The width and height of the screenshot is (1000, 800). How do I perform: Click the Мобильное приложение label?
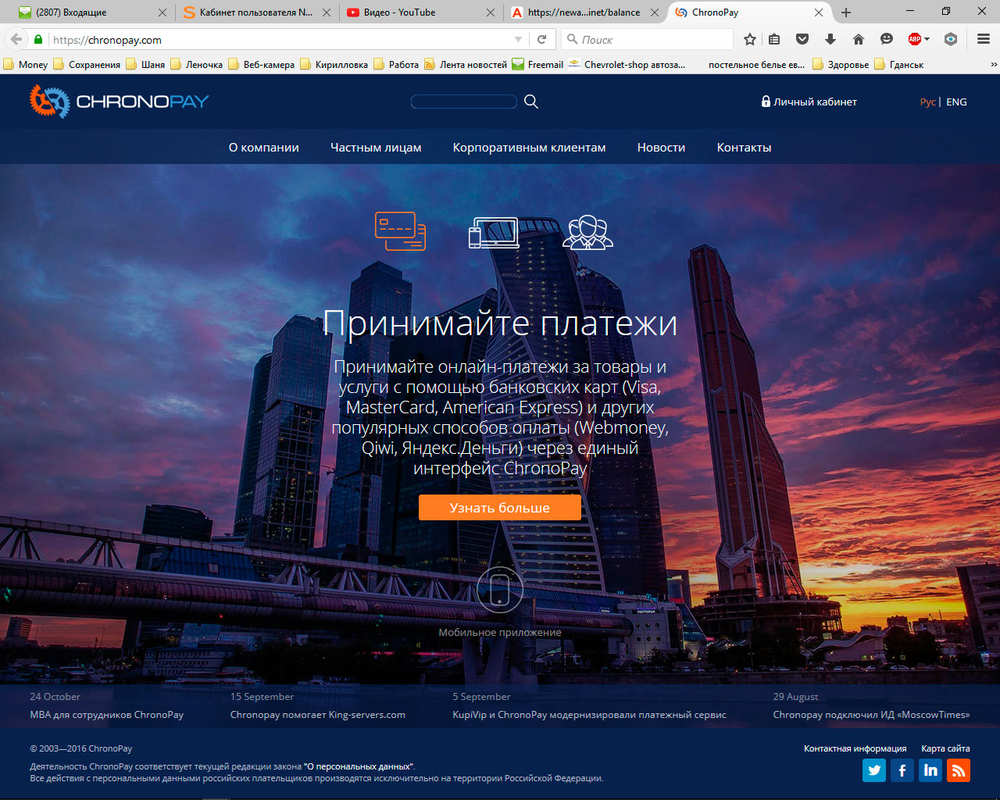point(499,632)
